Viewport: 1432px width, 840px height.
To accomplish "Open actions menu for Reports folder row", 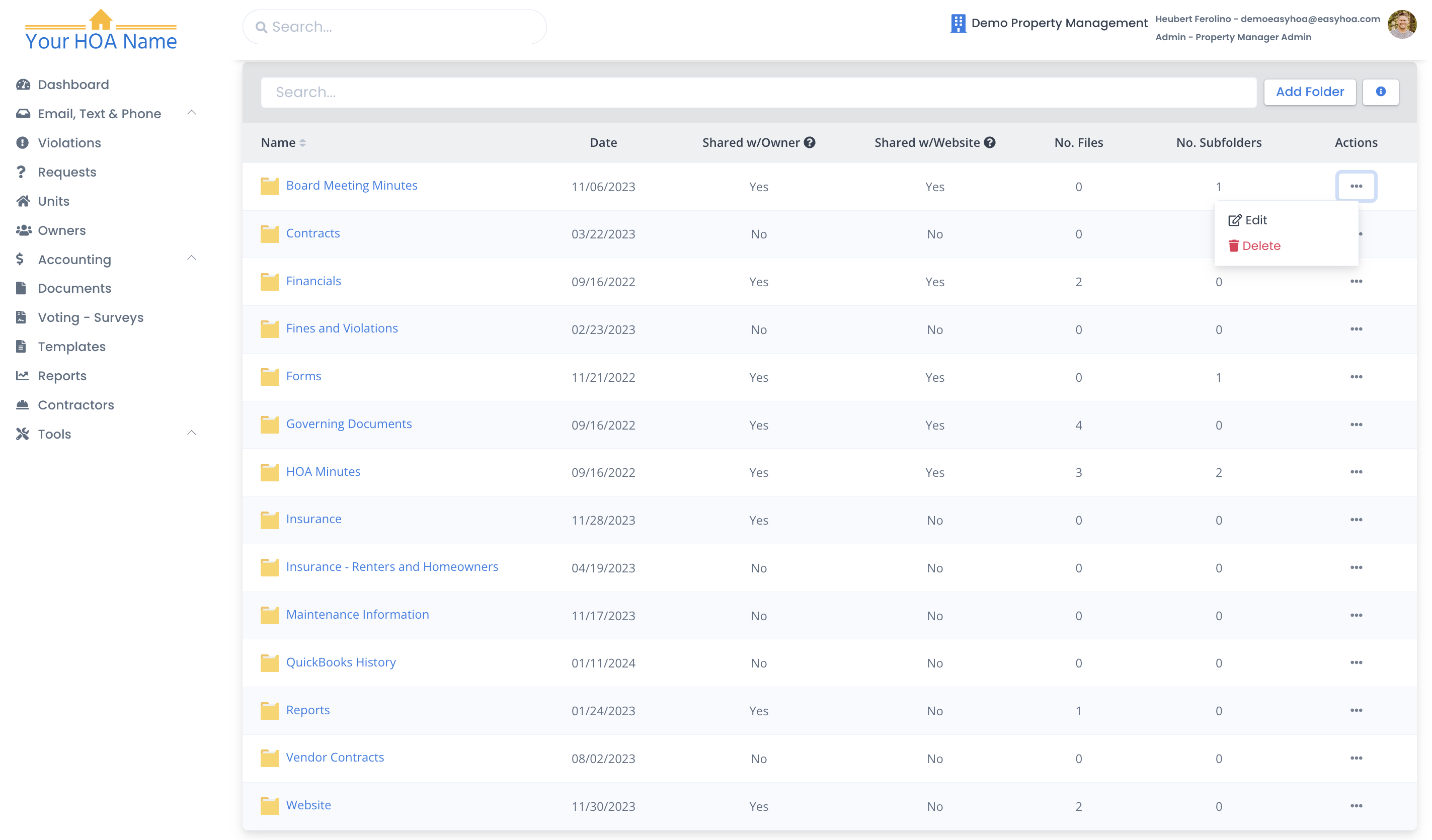I will click(1356, 711).
